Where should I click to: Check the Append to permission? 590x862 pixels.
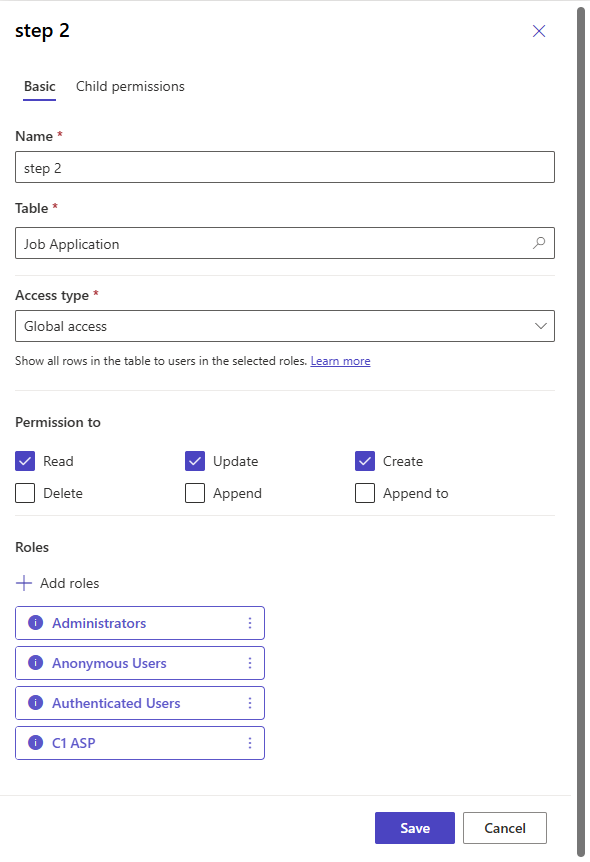(365, 493)
